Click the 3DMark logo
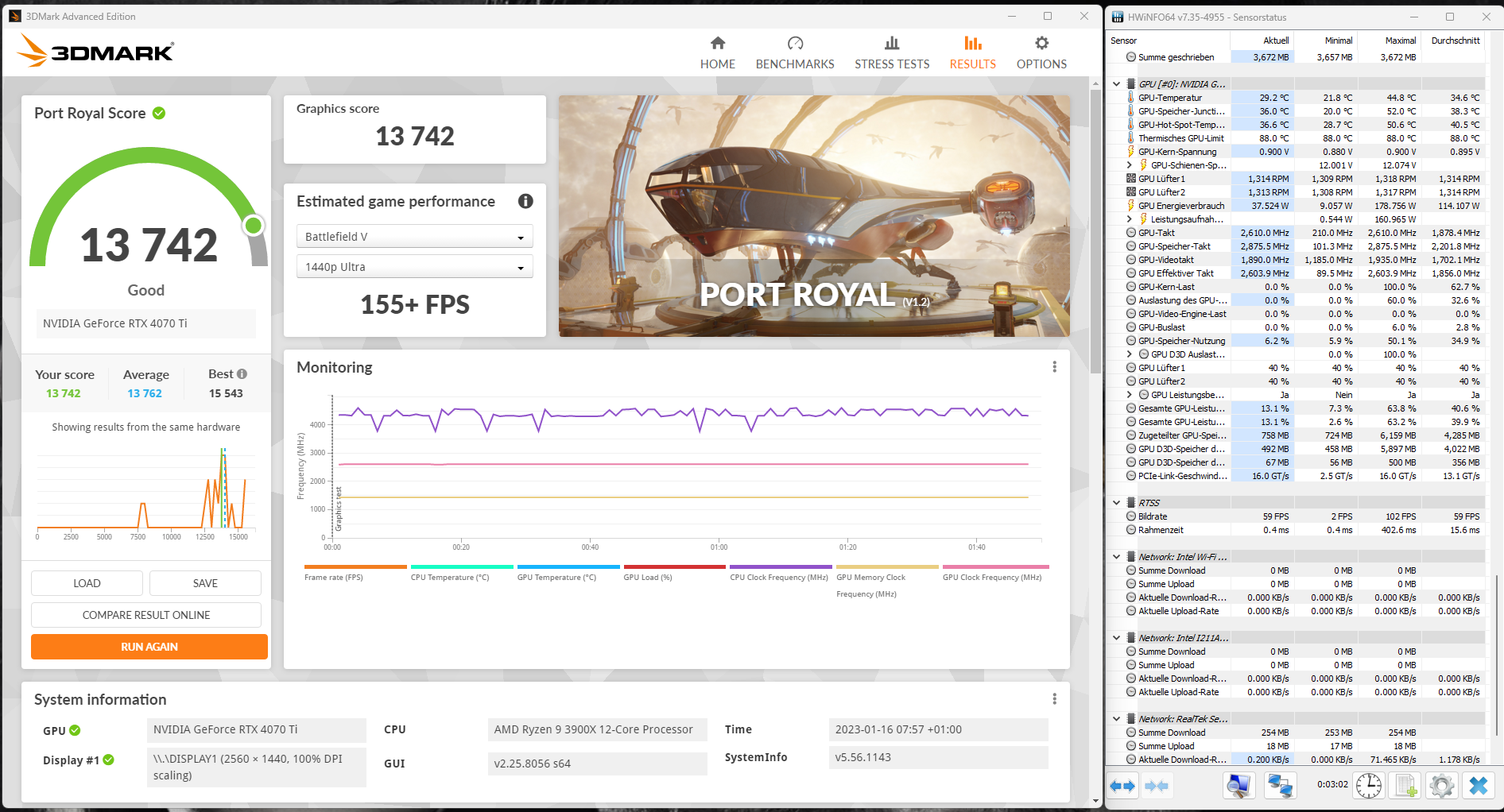The width and height of the screenshot is (1504, 812). pyautogui.click(x=95, y=51)
